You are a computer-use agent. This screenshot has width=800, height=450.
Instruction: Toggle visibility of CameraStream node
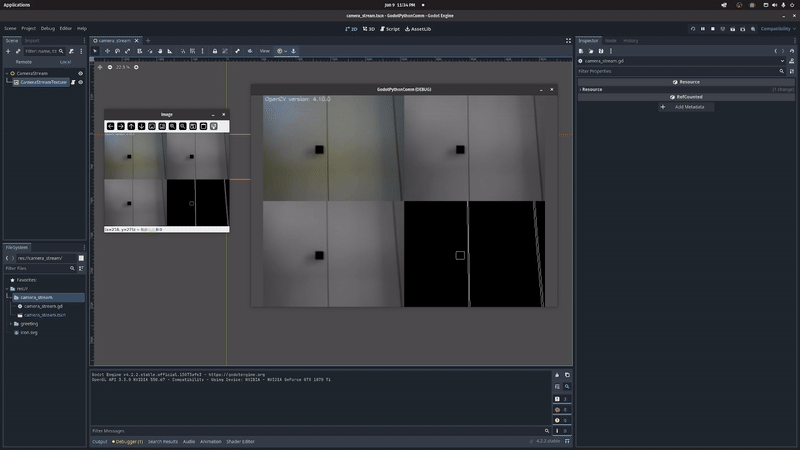pyautogui.click(x=81, y=73)
